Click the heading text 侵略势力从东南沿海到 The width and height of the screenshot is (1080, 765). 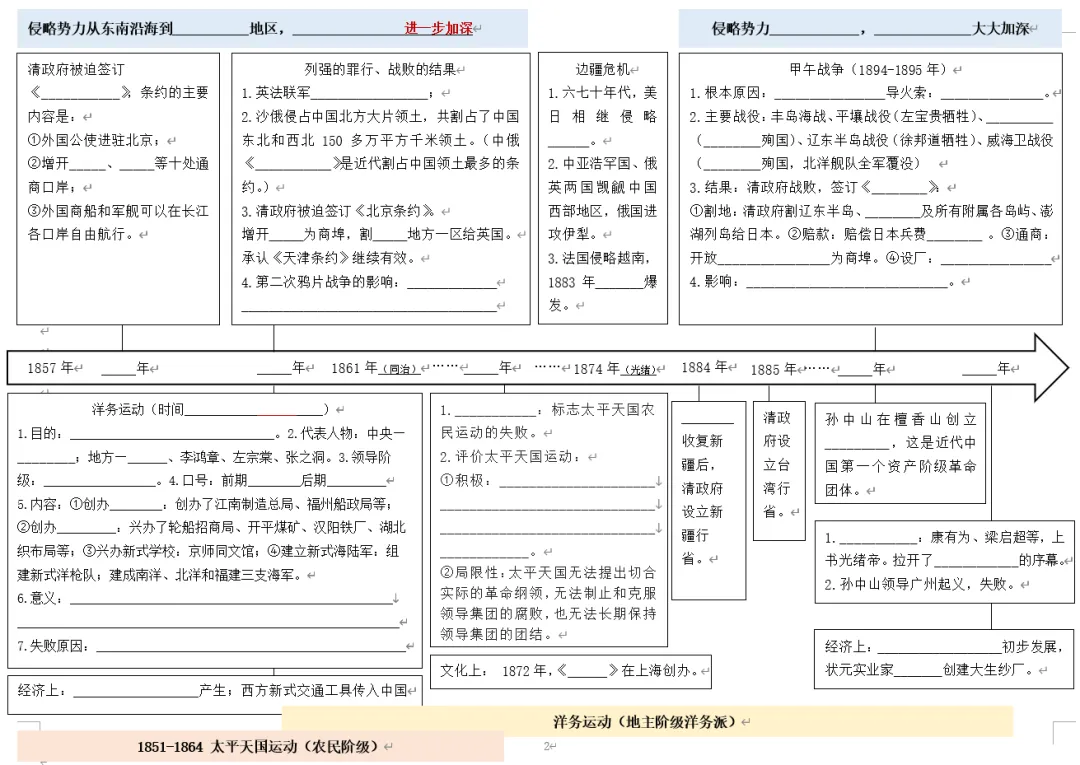click(100, 28)
